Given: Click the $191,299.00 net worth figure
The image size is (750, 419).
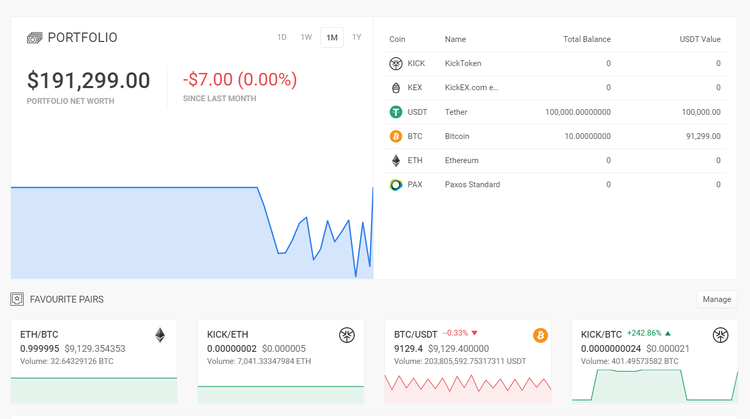Looking at the screenshot, I should point(88,80).
